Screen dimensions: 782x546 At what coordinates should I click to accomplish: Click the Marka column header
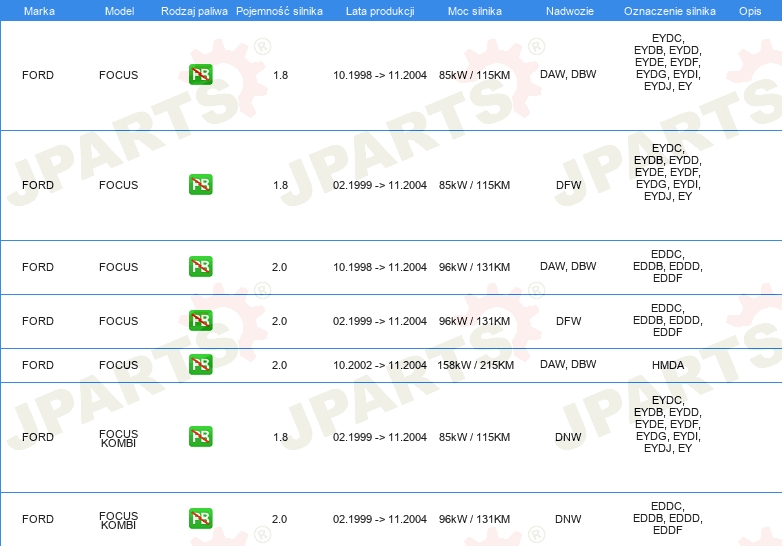click(x=39, y=11)
